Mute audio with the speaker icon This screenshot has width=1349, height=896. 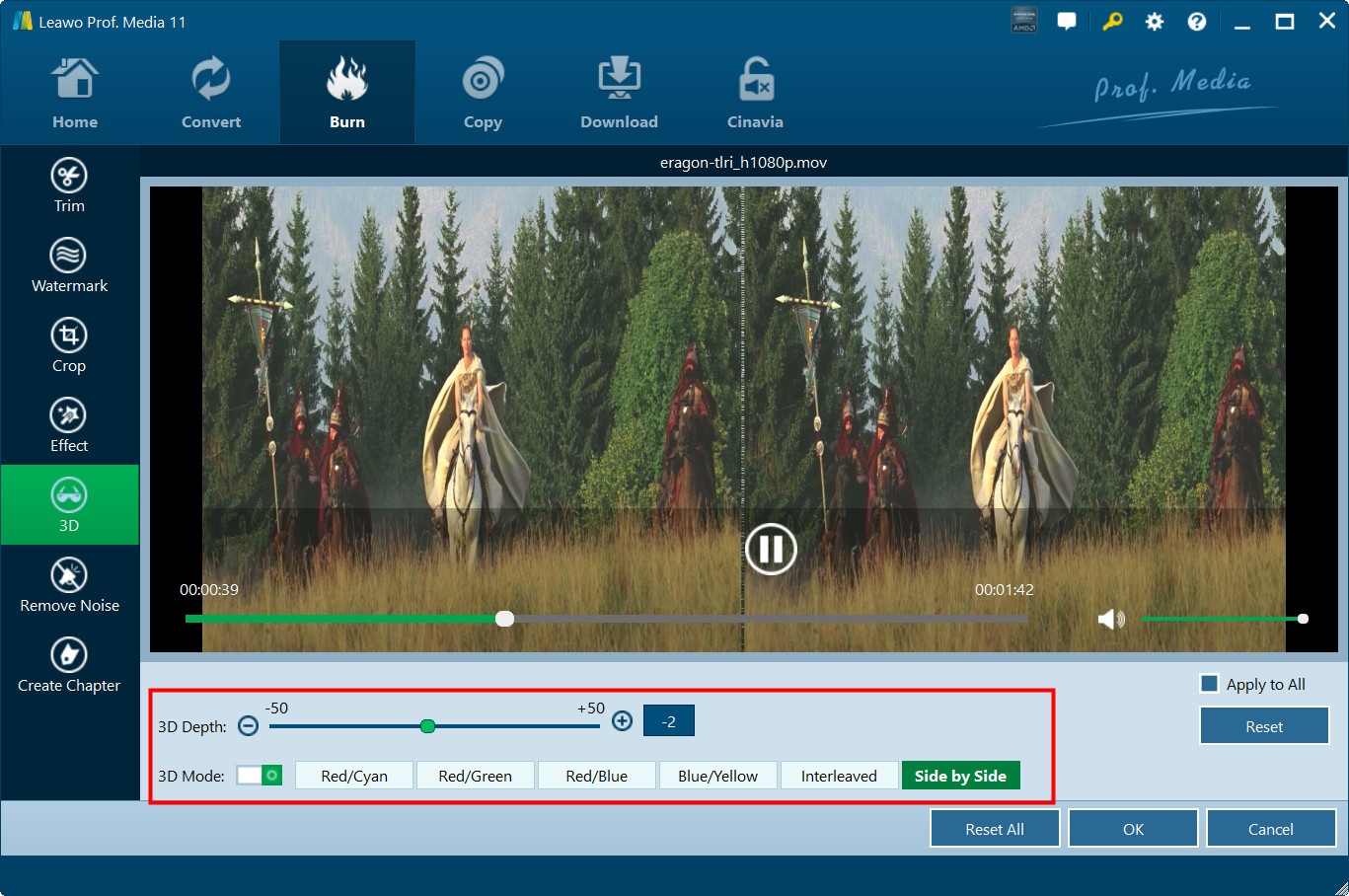pyautogui.click(x=1111, y=619)
